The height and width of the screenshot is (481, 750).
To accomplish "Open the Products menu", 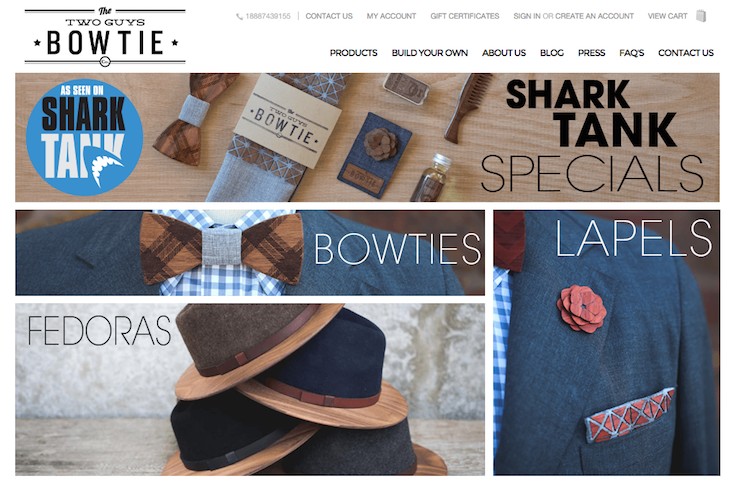I will (353, 53).
